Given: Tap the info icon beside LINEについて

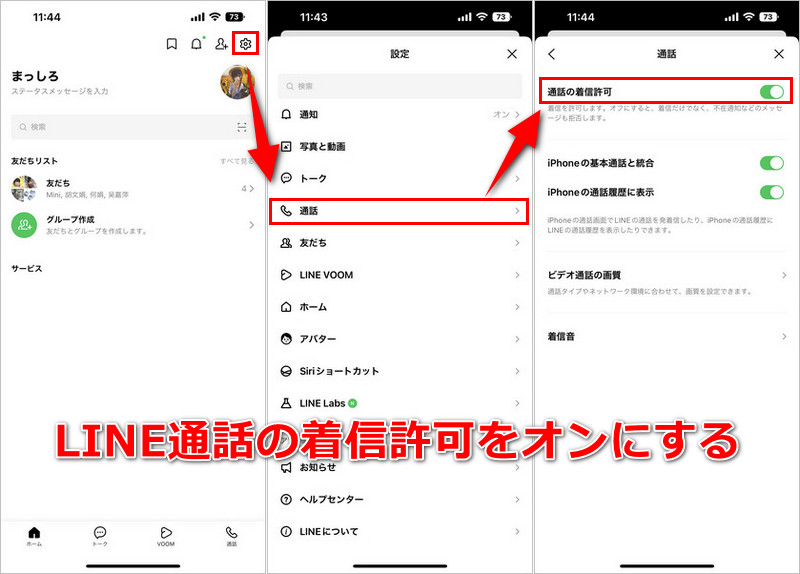Looking at the screenshot, I should tap(286, 532).
